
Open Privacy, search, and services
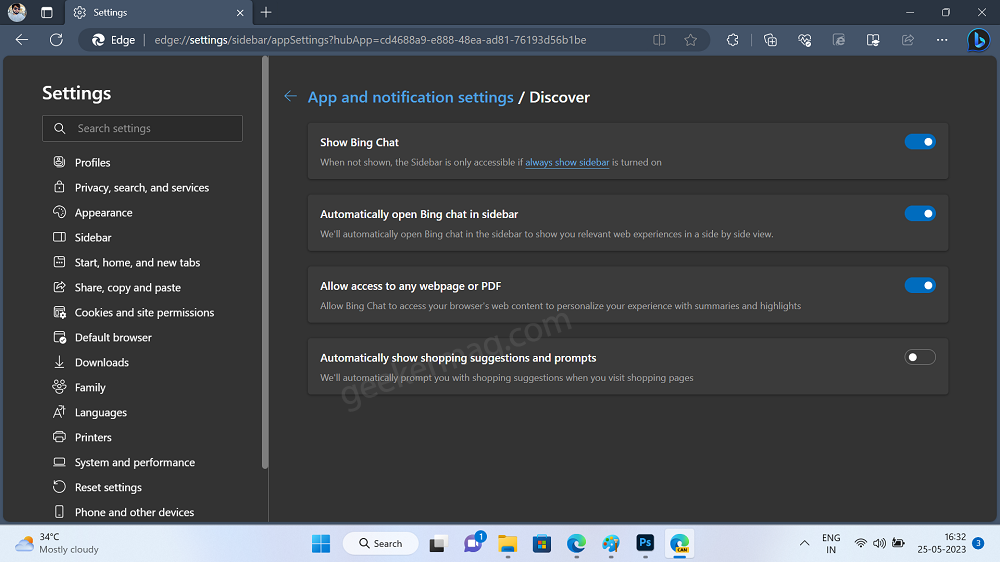(142, 188)
